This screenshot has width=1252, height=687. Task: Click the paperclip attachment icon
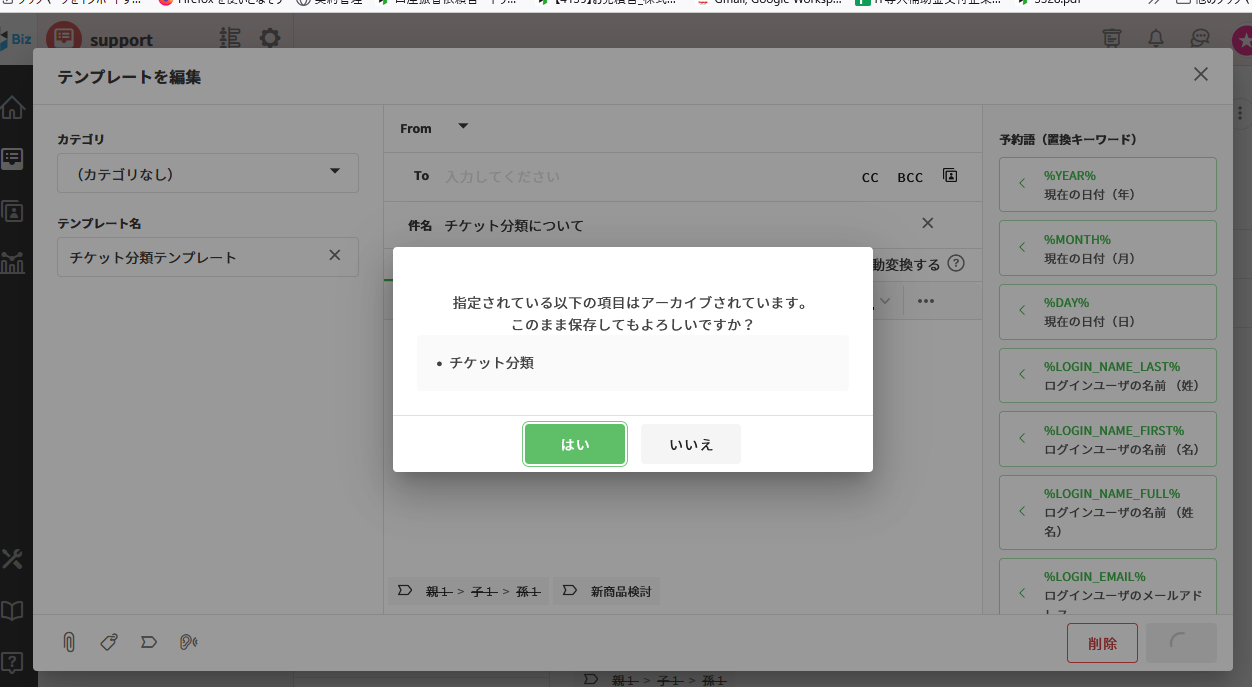(69, 642)
